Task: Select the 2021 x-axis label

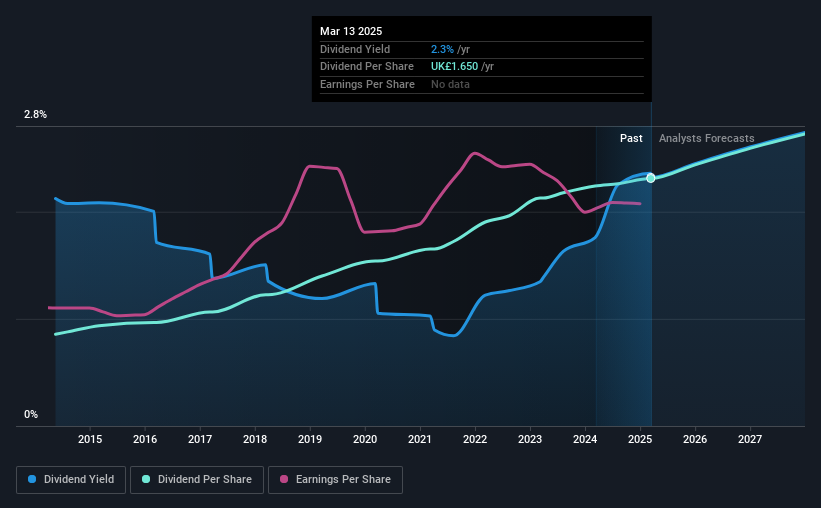Action: tap(420, 439)
